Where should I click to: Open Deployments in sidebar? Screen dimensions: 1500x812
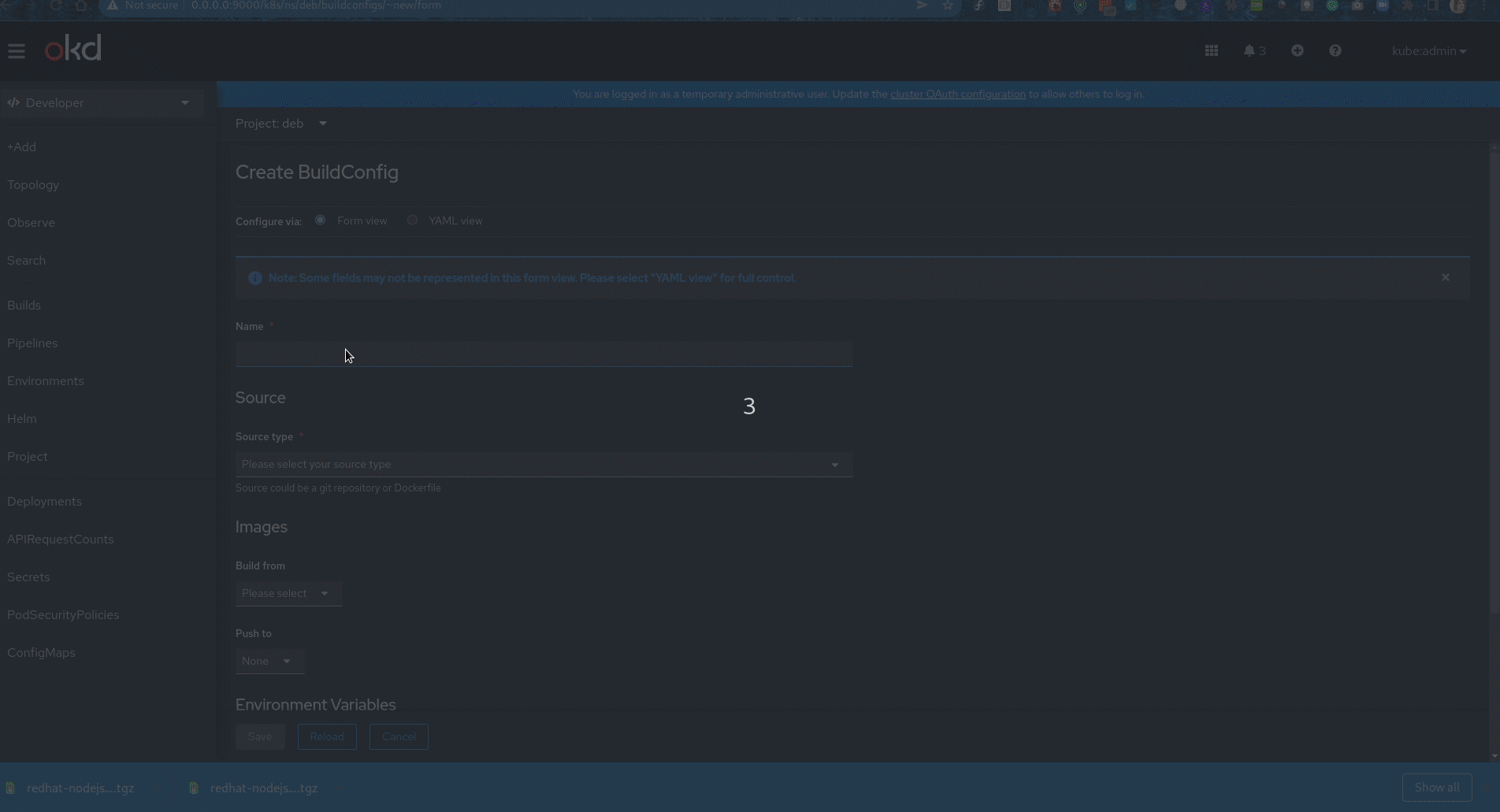(x=44, y=501)
